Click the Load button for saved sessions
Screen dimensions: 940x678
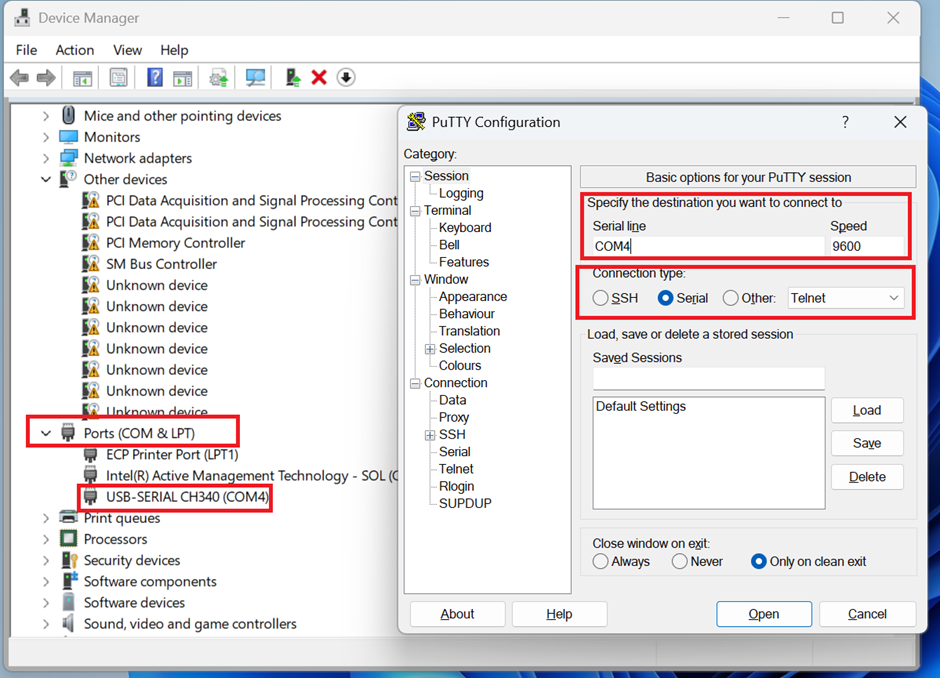click(867, 410)
